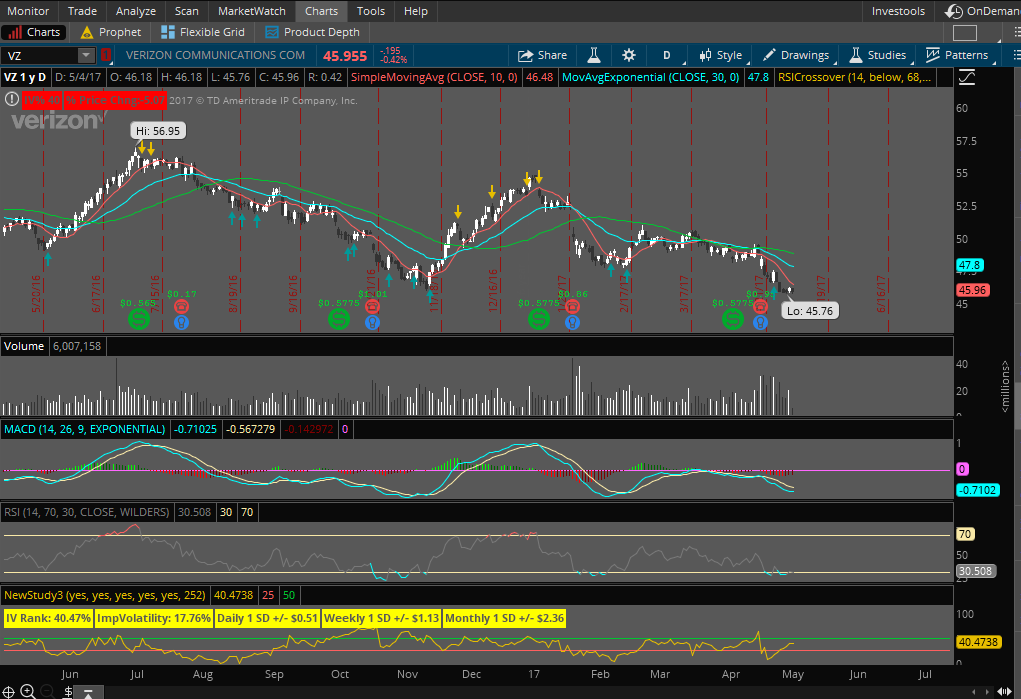
Task: Zoom in using the magnifier icon
Action: click(26, 690)
